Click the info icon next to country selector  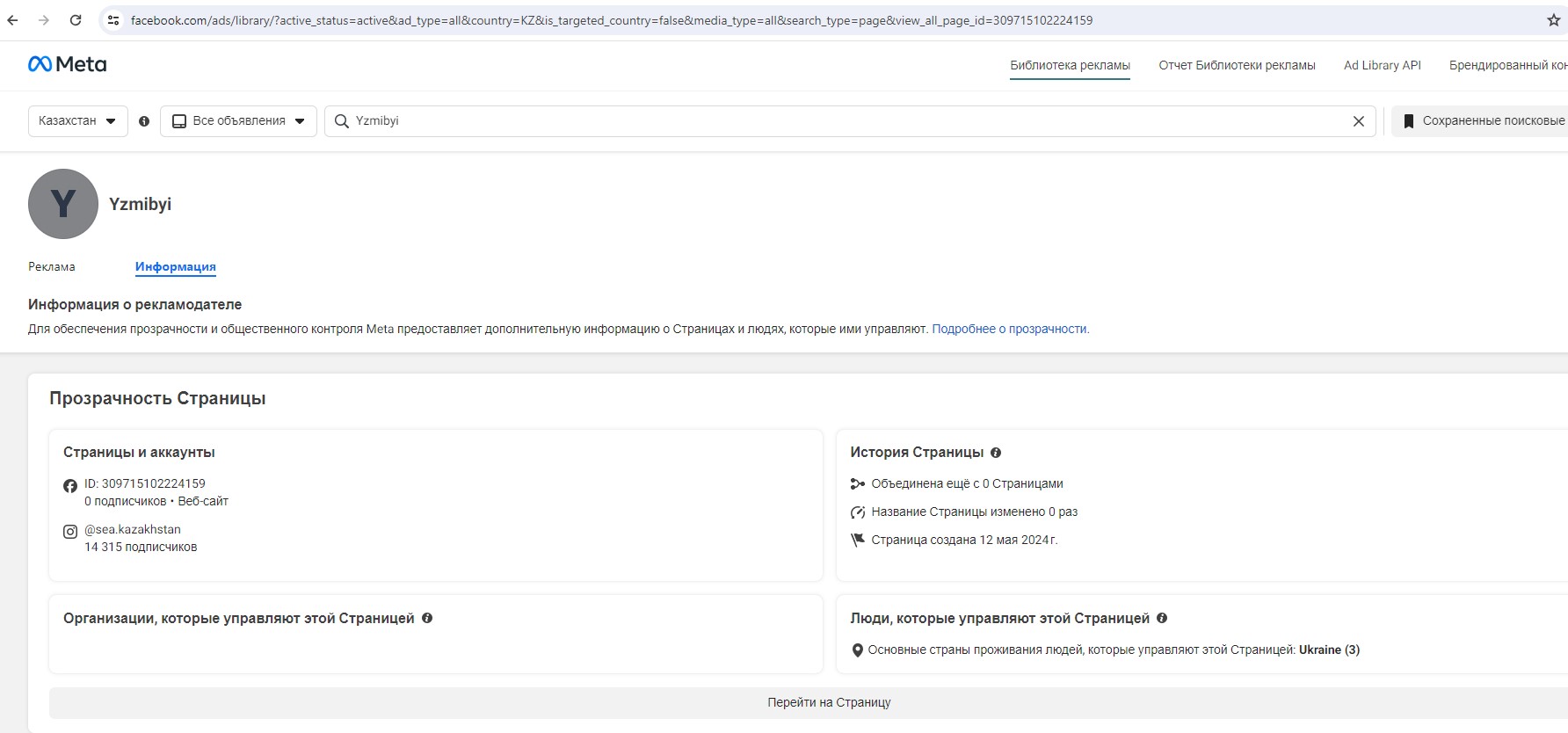click(144, 121)
